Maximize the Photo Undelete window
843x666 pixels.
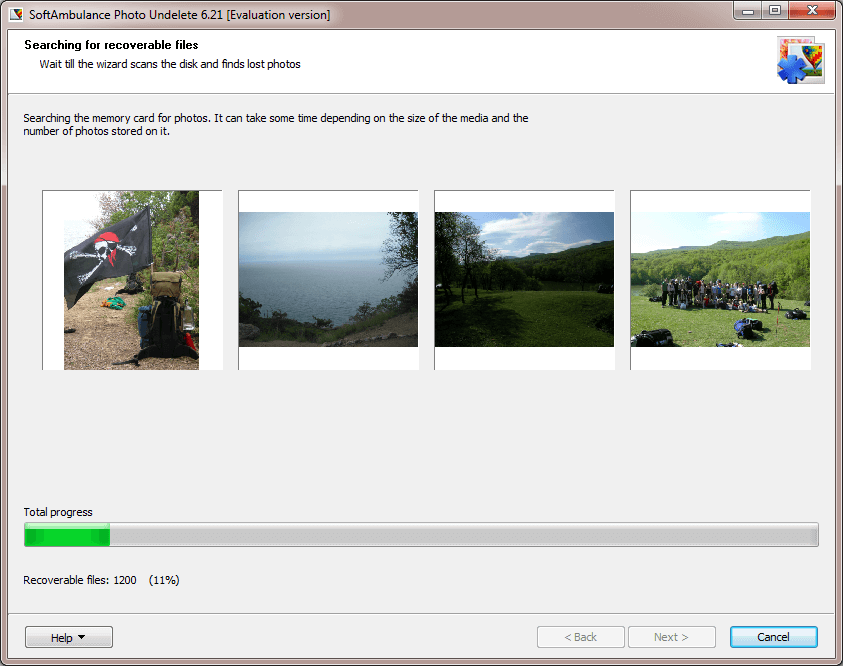coord(775,11)
